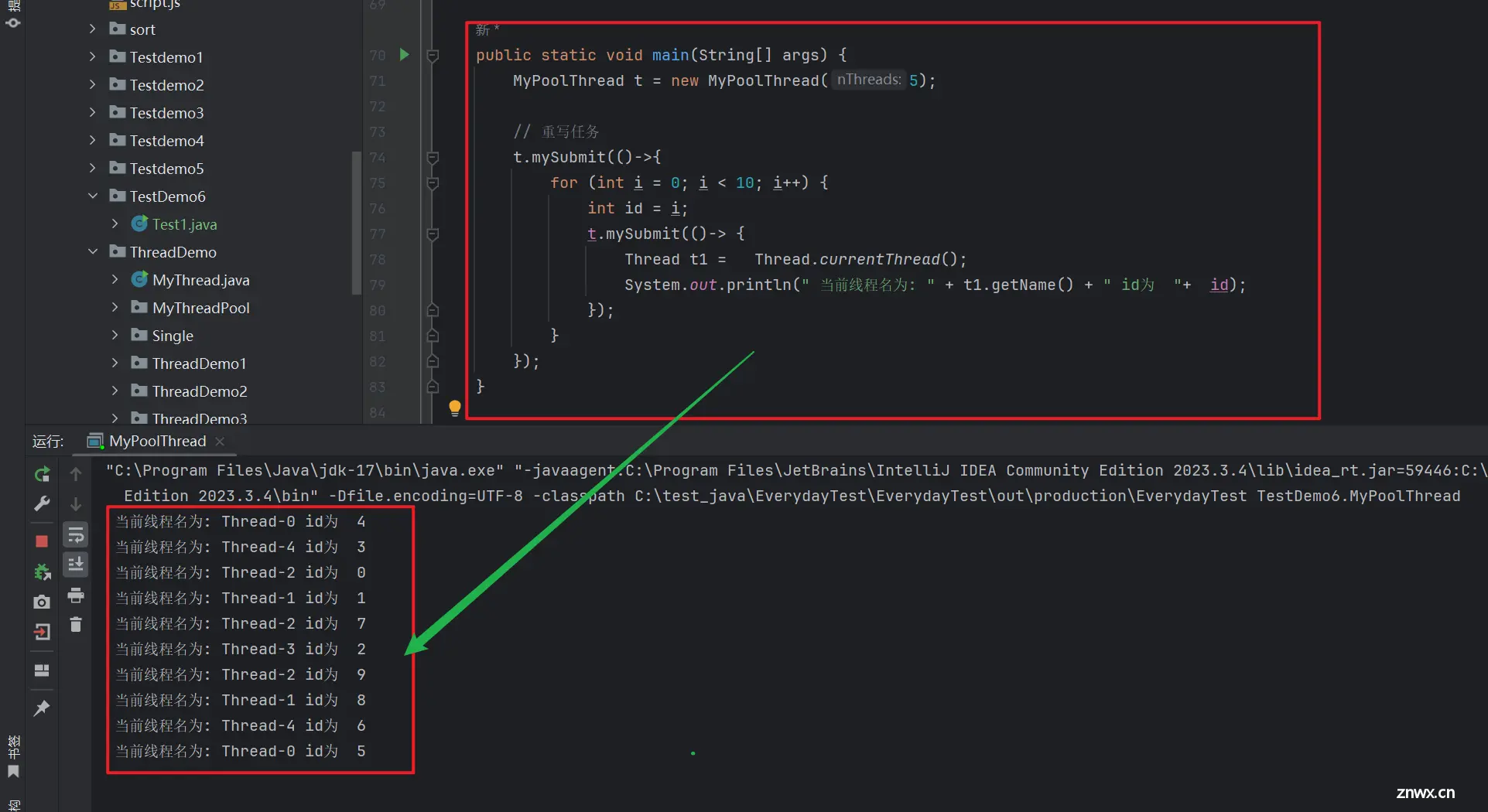This screenshot has width=1488, height=812.
Task: Click println call on line 79
Action: (x=759, y=285)
